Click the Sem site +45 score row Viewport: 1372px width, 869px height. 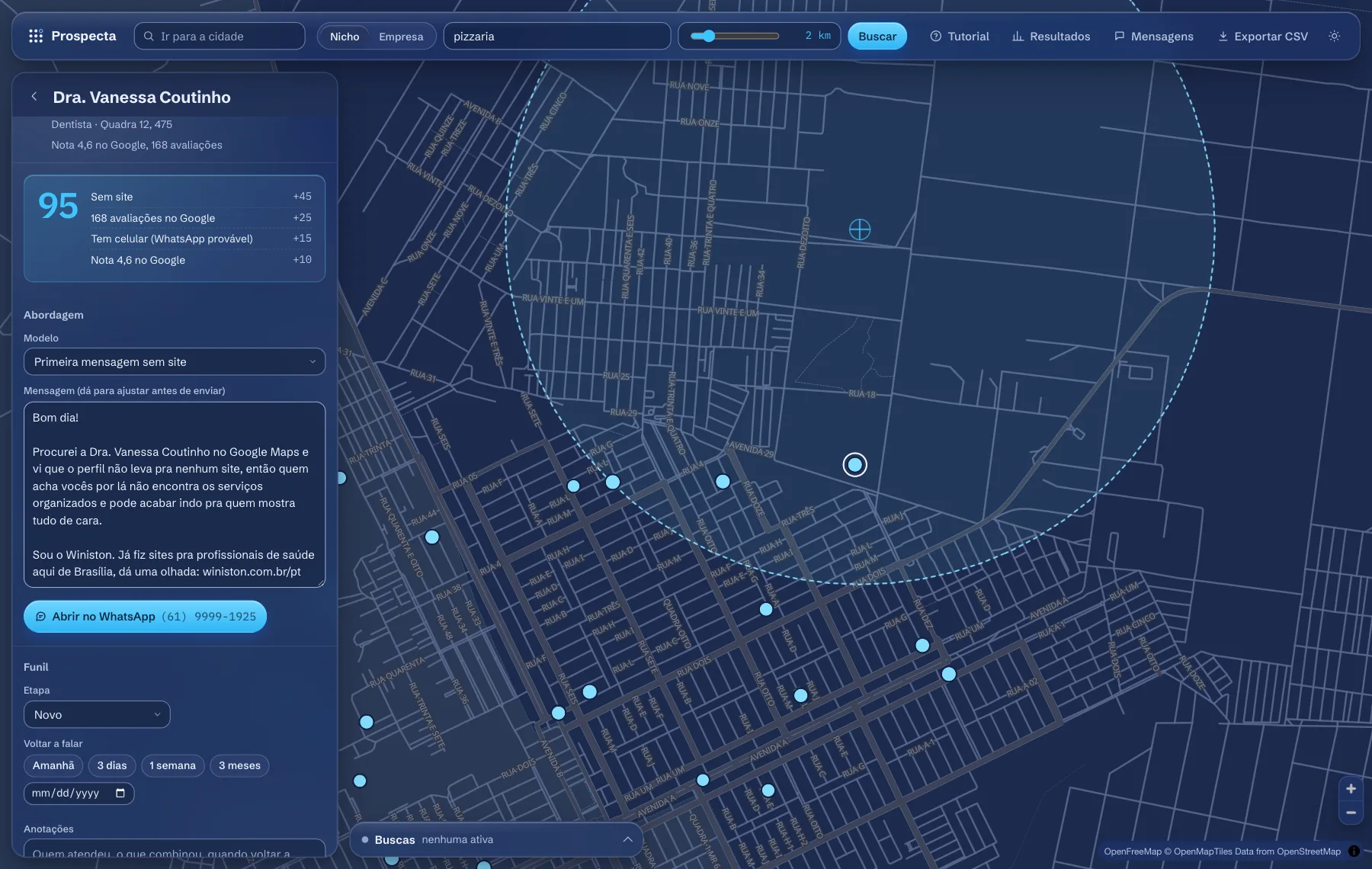coord(201,197)
